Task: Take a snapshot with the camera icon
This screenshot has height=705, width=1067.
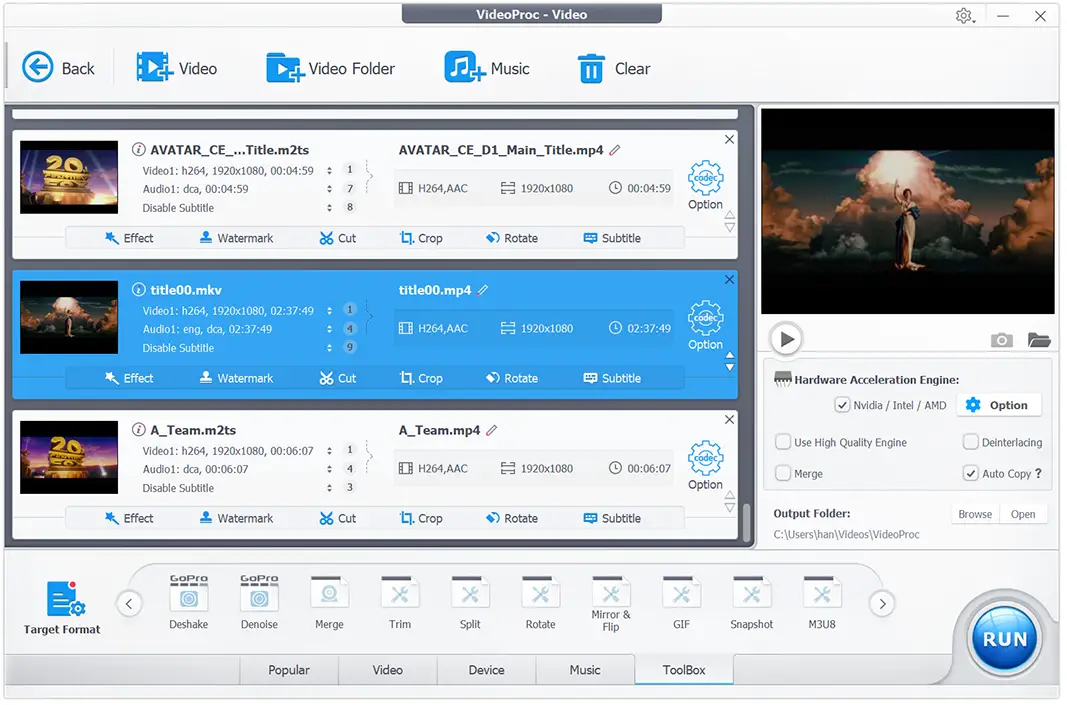Action: [1001, 340]
